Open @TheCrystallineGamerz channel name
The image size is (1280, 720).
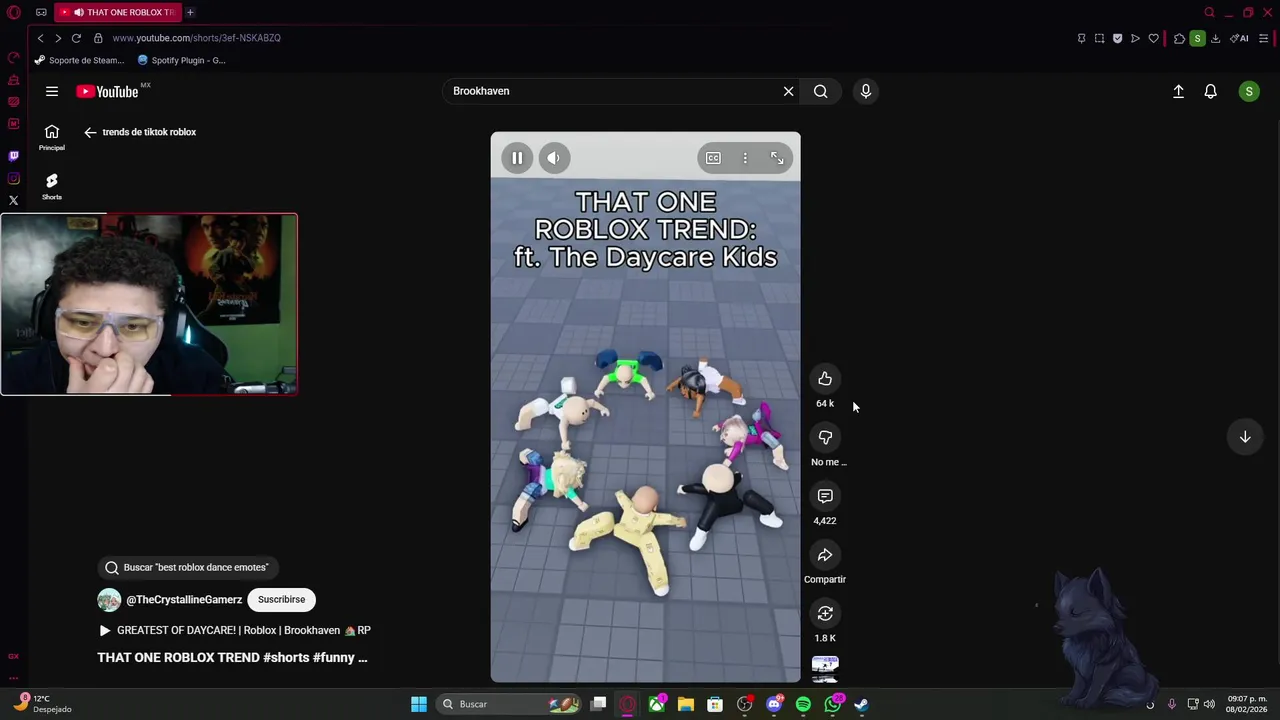pyautogui.click(x=184, y=599)
